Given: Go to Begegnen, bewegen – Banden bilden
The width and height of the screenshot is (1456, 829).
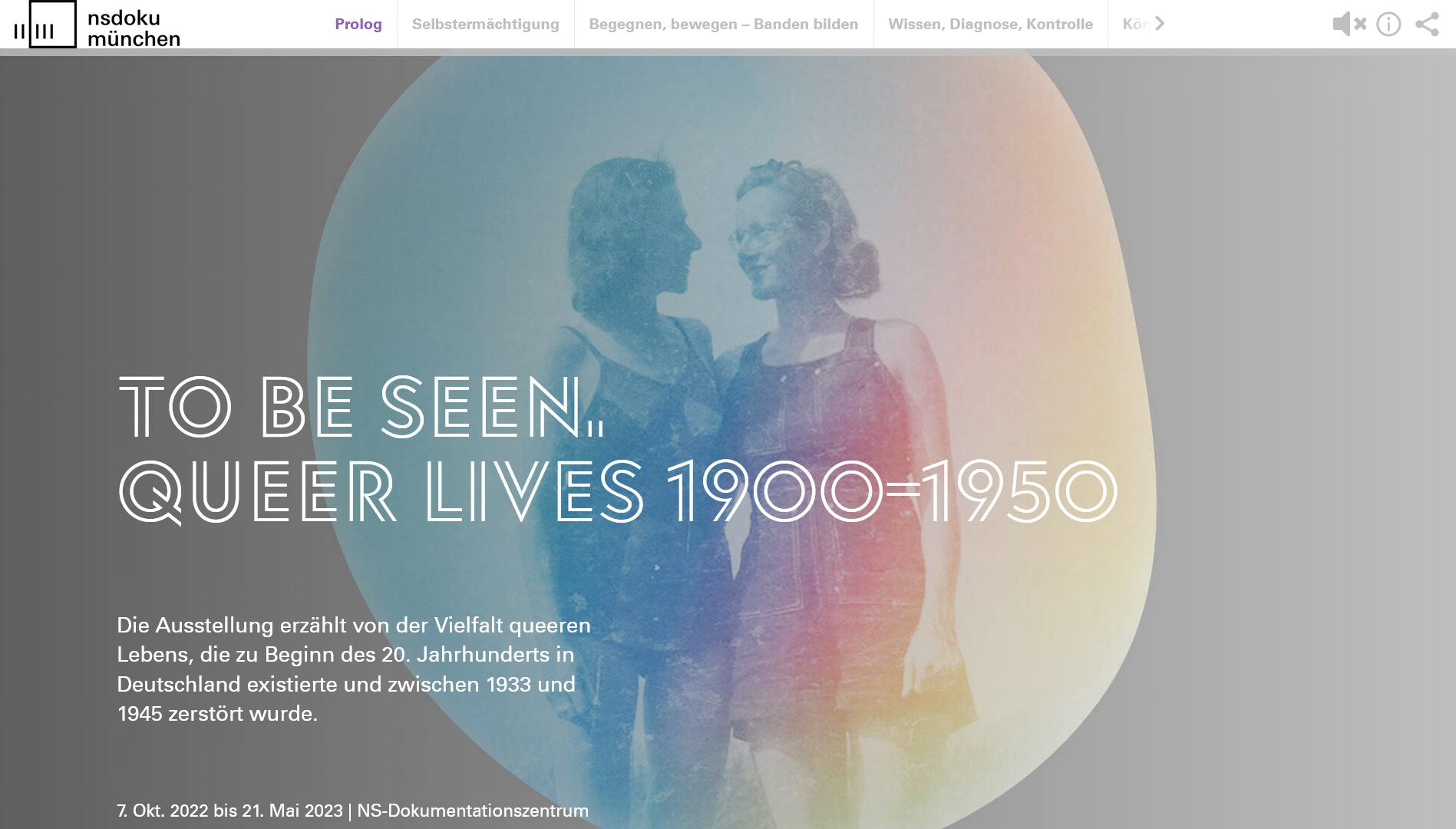Looking at the screenshot, I should 723,24.
